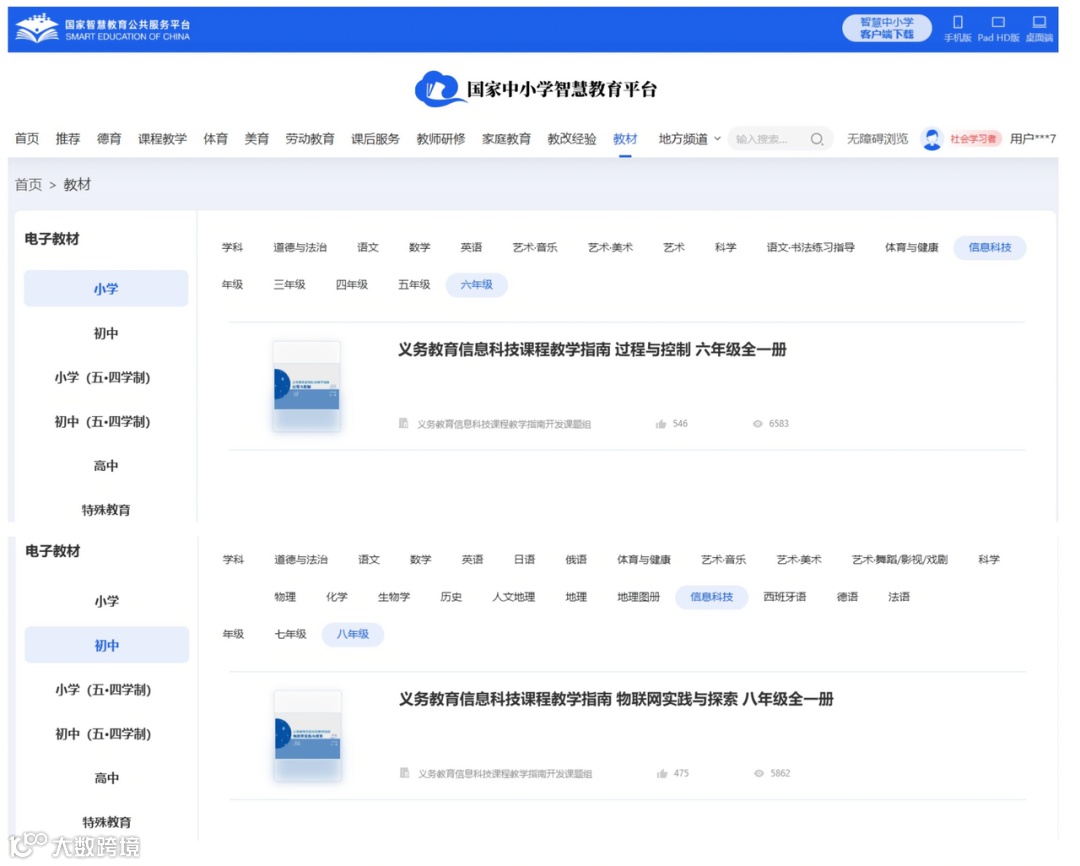Click the 智慧中小学客户端下载 button
The height and width of the screenshot is (866, 1080).
[x=886, y=28]
